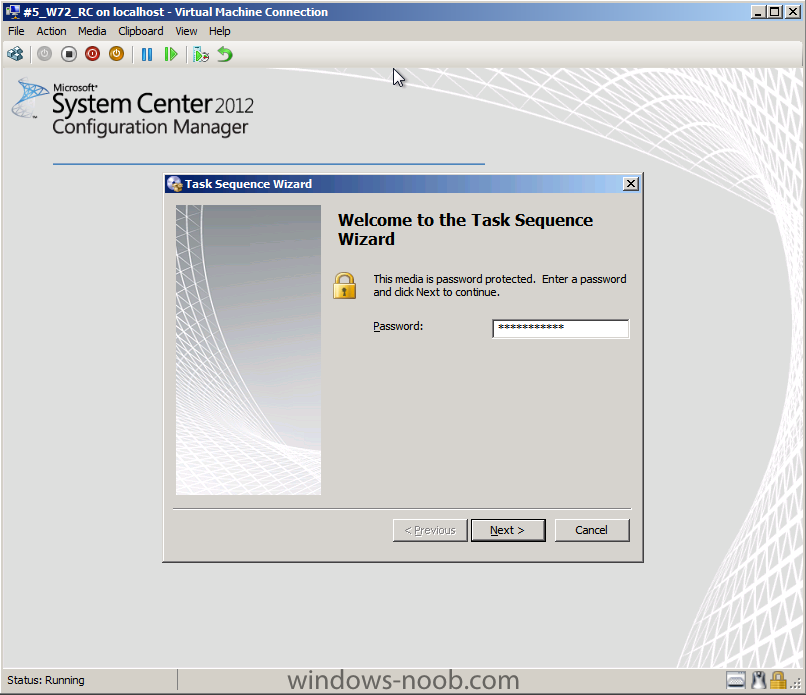Screen dimensions: 806x695
Task: Click the wizard's decorative side image
Action: click(x=248, y=350)
